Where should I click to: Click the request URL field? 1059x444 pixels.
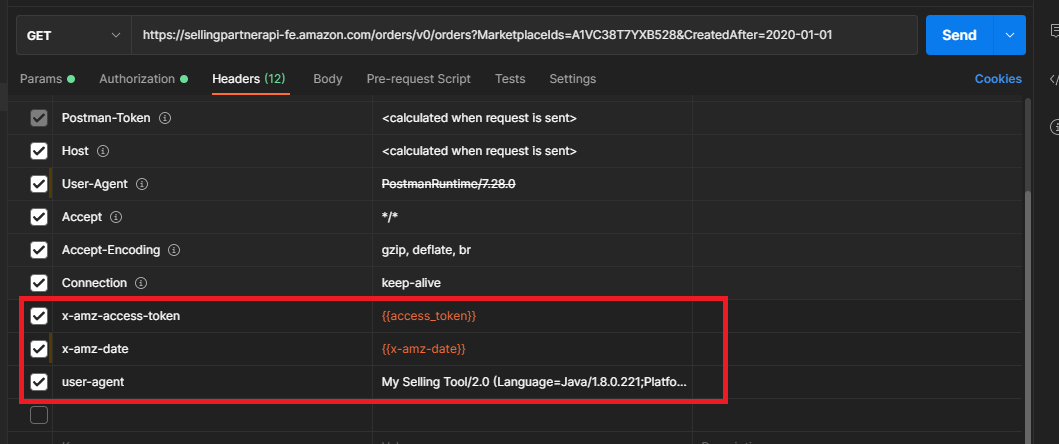524,35
